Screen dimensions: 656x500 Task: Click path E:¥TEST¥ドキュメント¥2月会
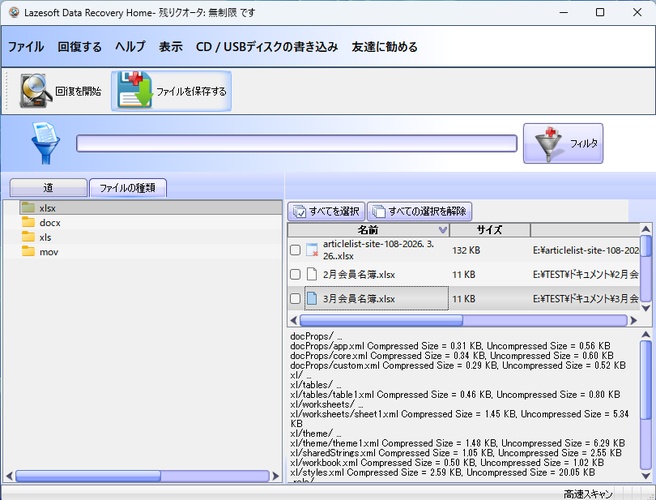pos(586,274)
